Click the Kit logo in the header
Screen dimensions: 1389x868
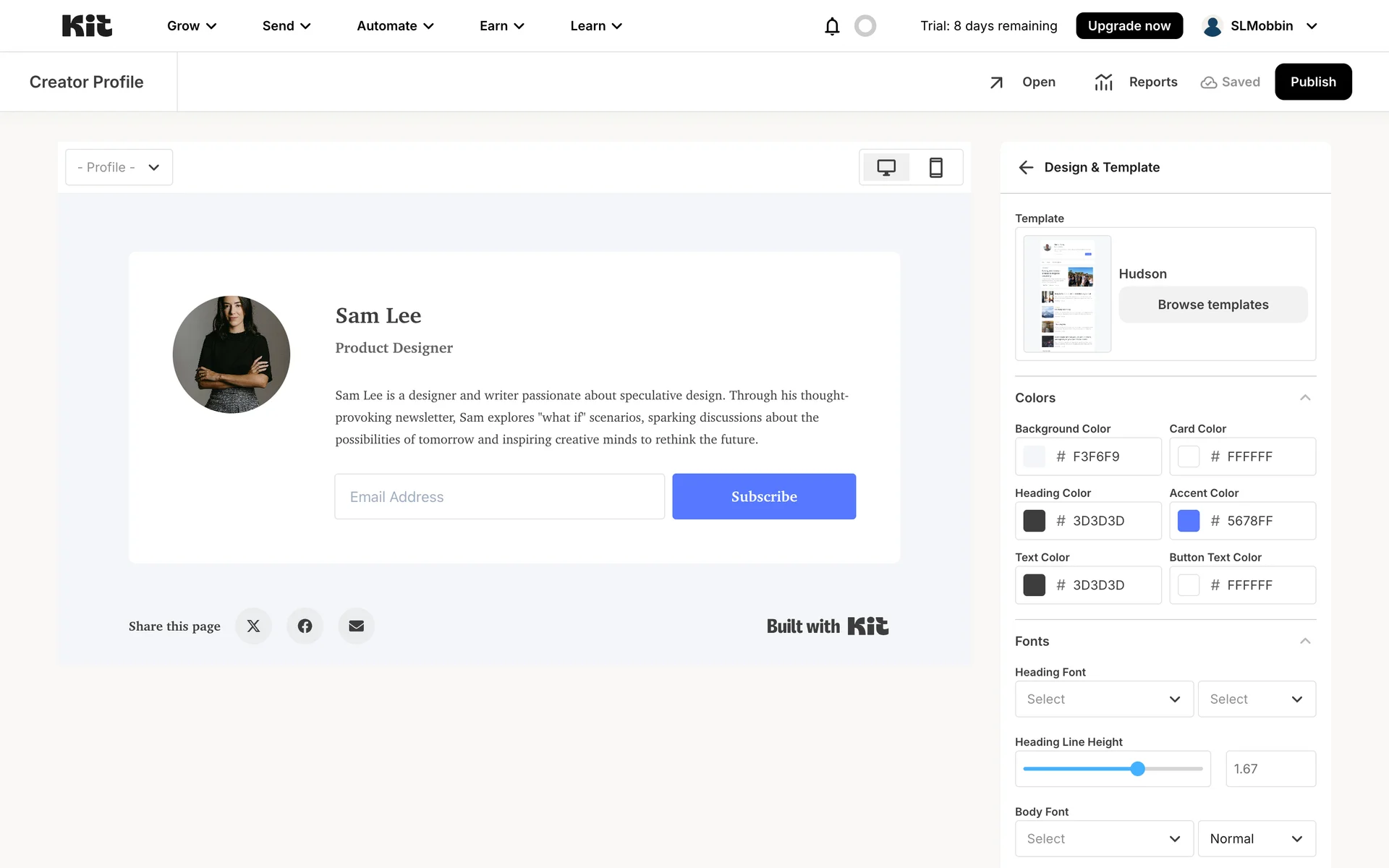click(x=87, y=26)
